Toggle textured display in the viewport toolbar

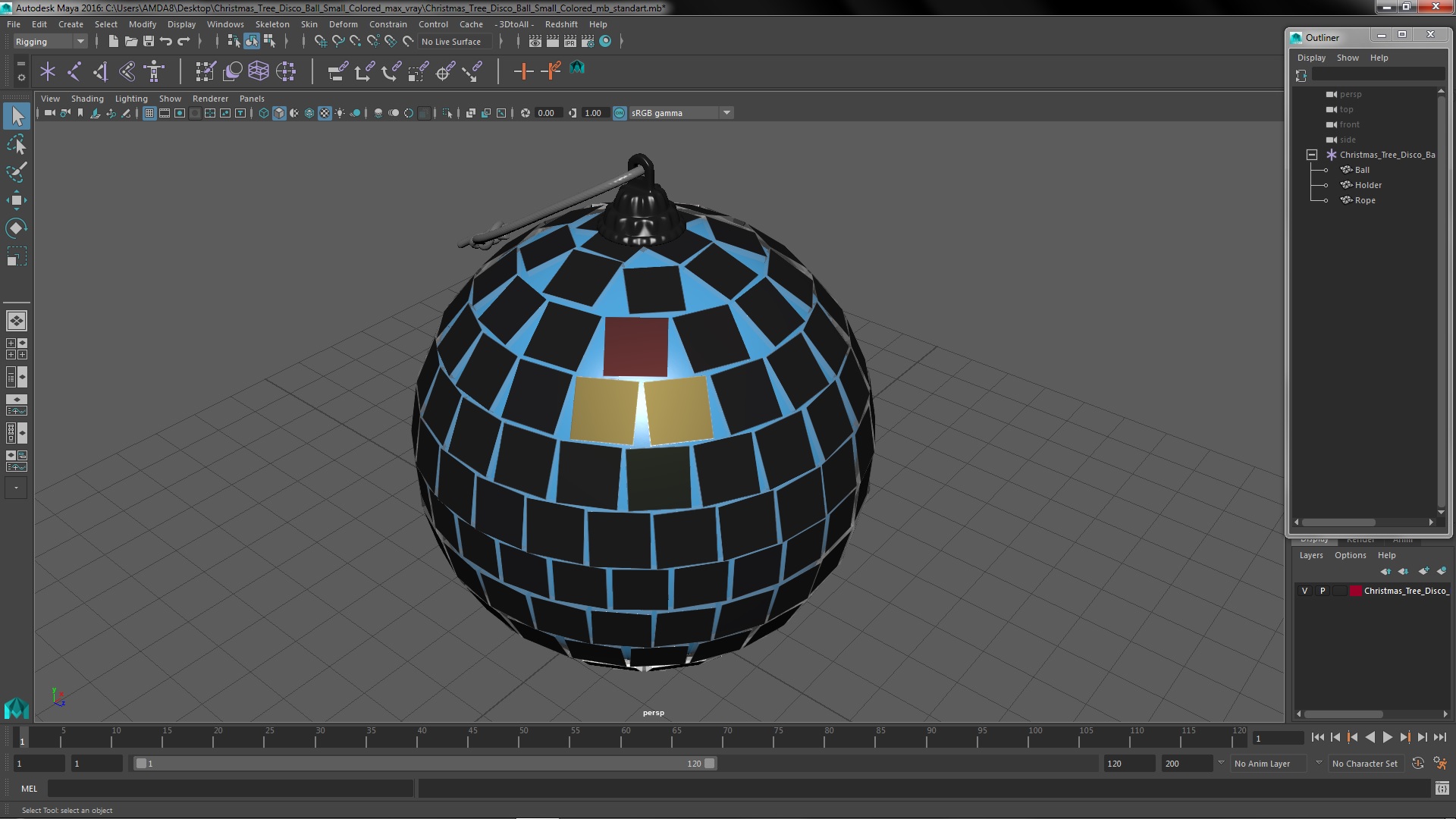pos(325,113)
